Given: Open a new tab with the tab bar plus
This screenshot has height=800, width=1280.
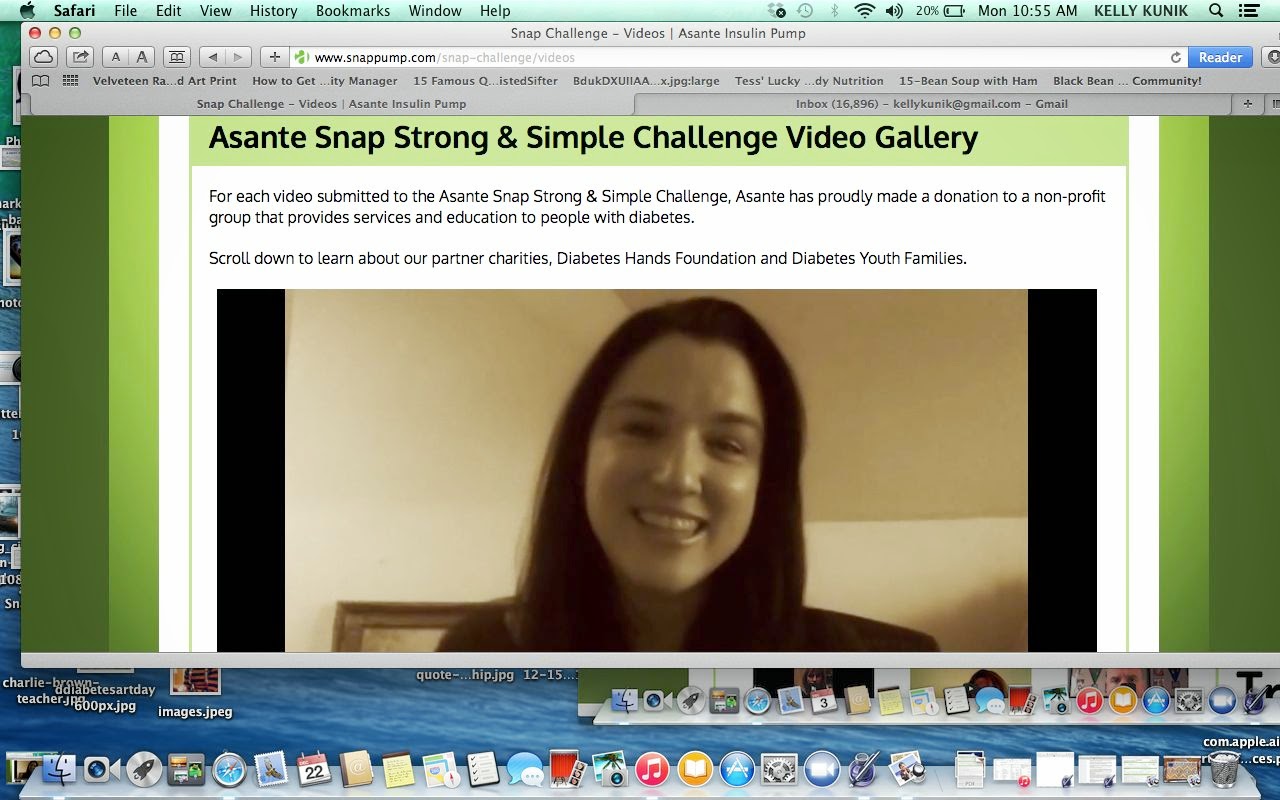Looking at the screenshot, I should tap(1247, 104).
